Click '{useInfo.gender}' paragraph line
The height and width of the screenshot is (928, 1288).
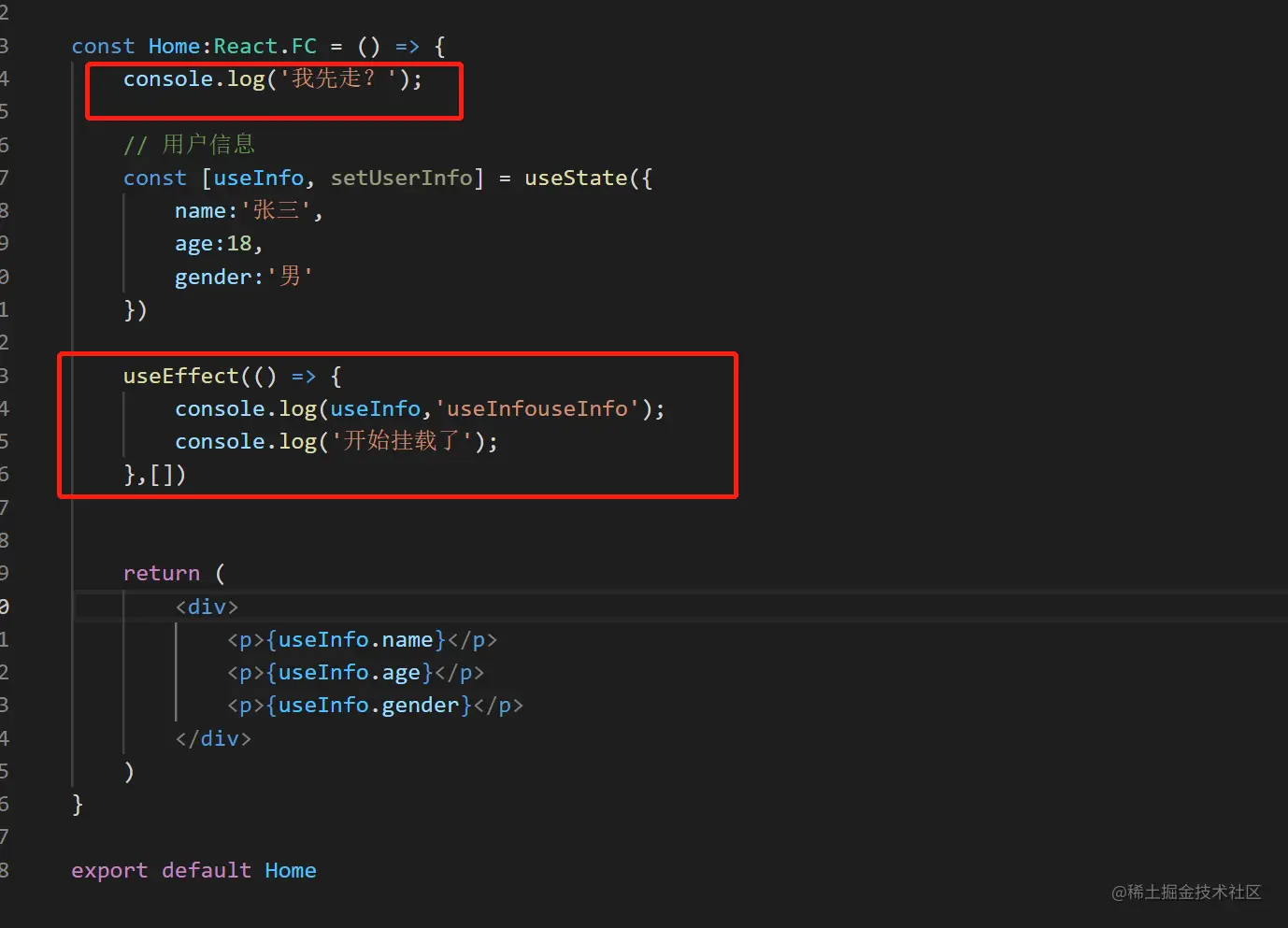376,705
